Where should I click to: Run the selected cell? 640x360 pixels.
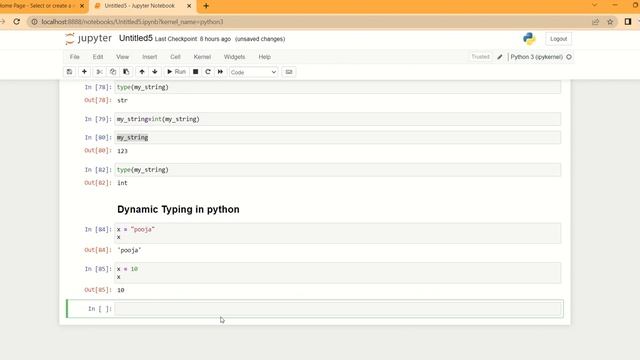176,72
